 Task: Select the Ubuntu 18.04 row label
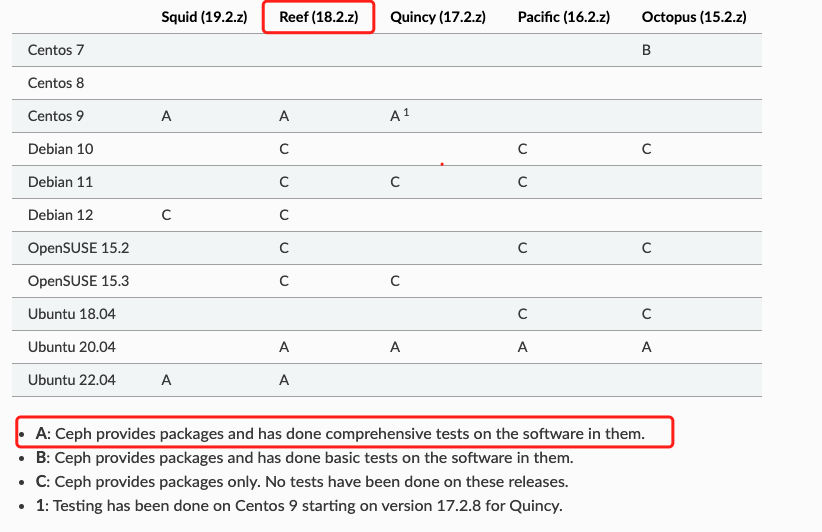click(x=71, y=314)
